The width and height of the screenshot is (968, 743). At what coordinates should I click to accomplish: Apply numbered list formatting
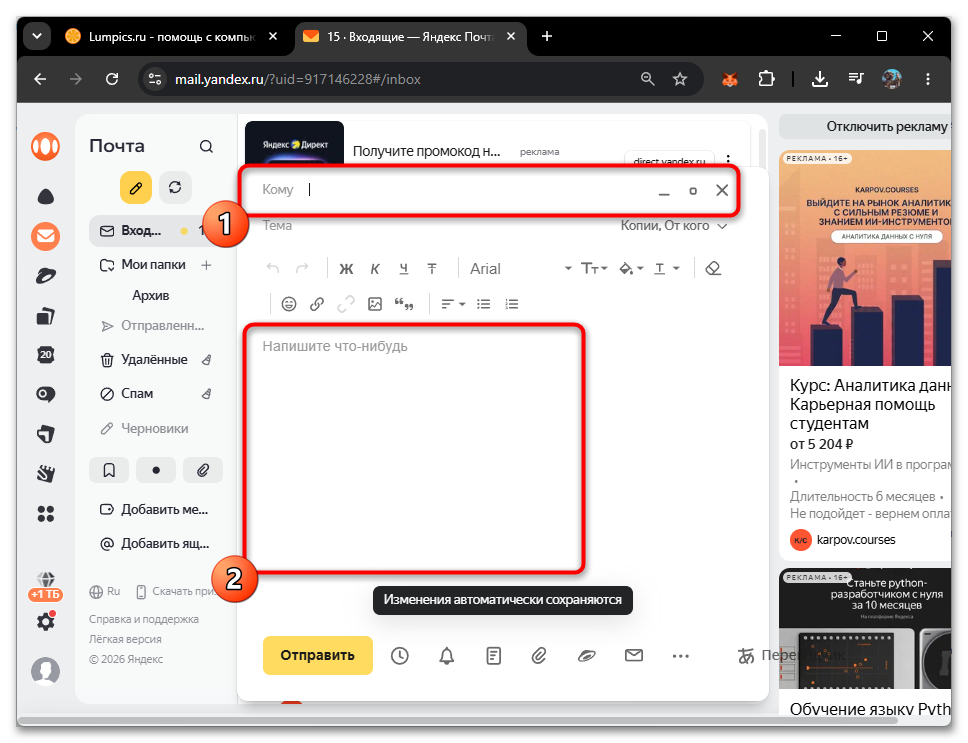[x=512, y=304]
